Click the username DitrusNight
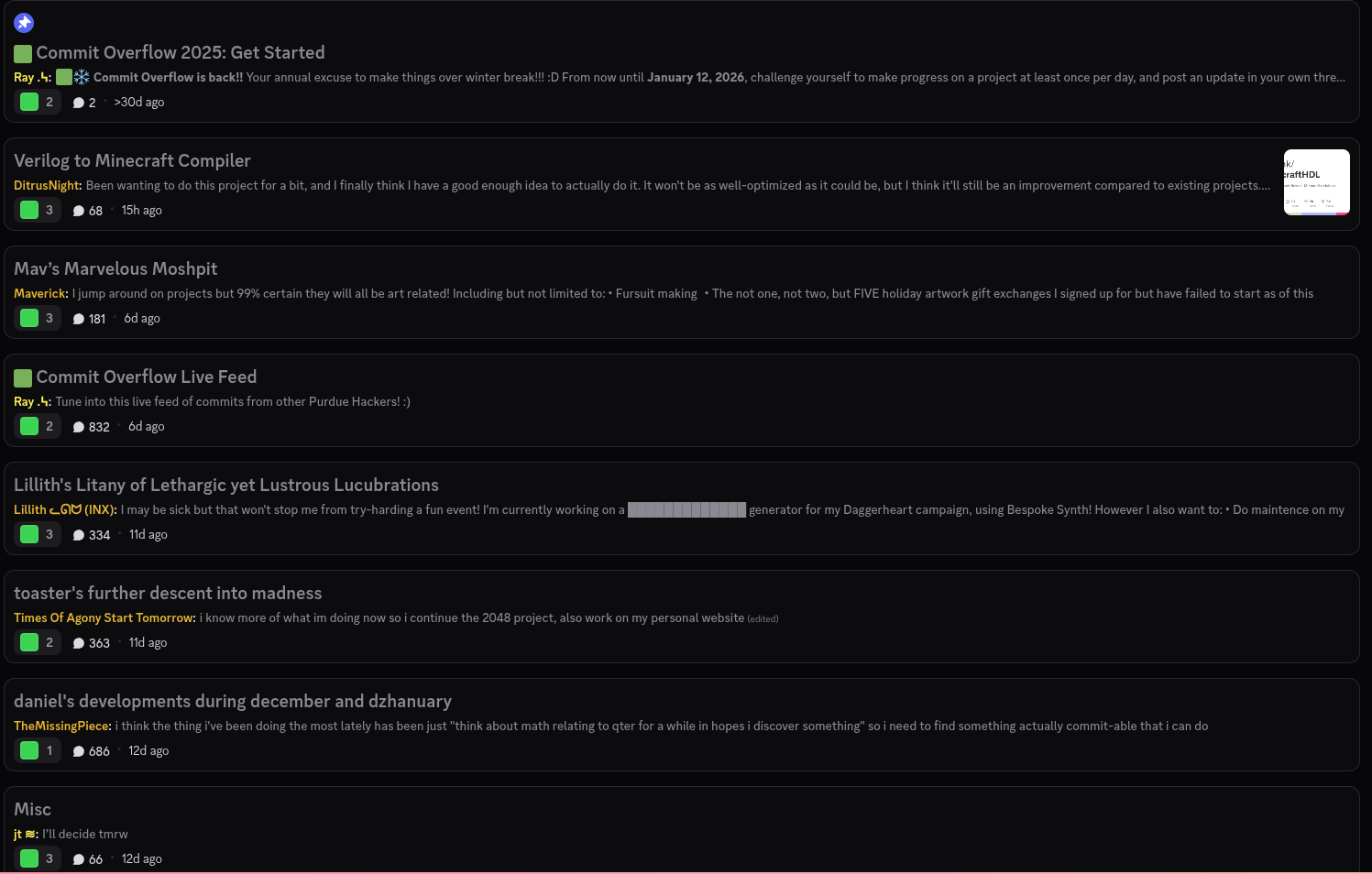 click(45, 185)
